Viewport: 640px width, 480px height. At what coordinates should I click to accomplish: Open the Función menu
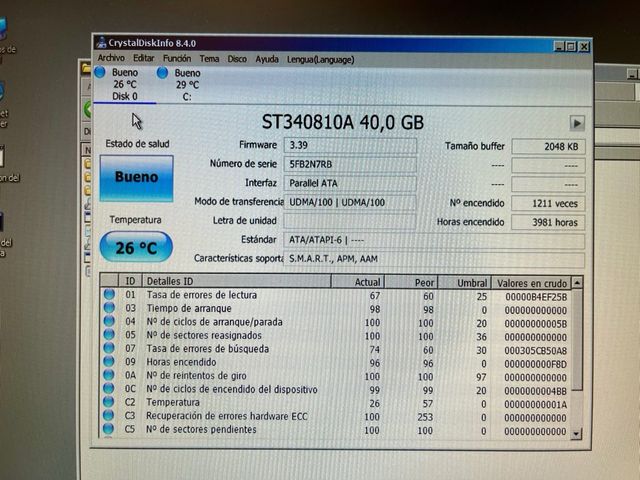[177, 58]
